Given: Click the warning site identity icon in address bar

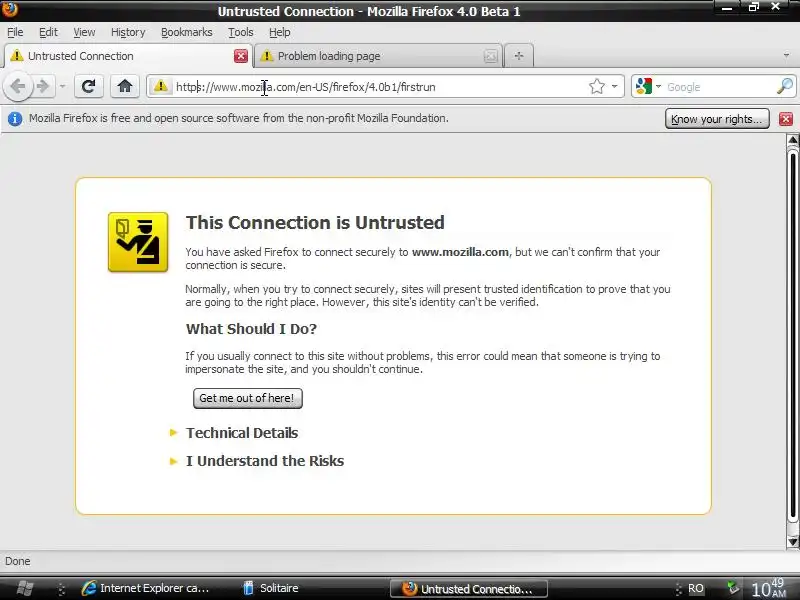Looking at the screenshot, I should [161, 86].
